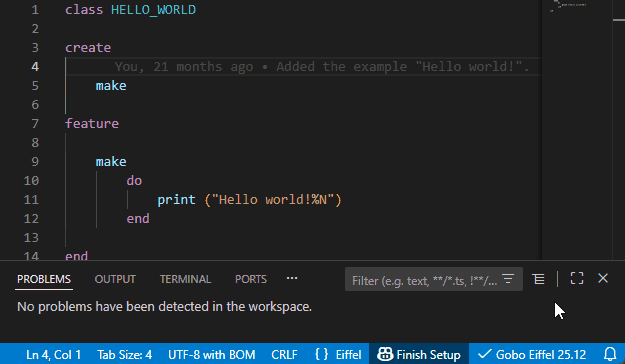The height and width of the screenshot is (364, 625).
Task: Change indentation via Tab Size: 4
Action: point(124,354)
